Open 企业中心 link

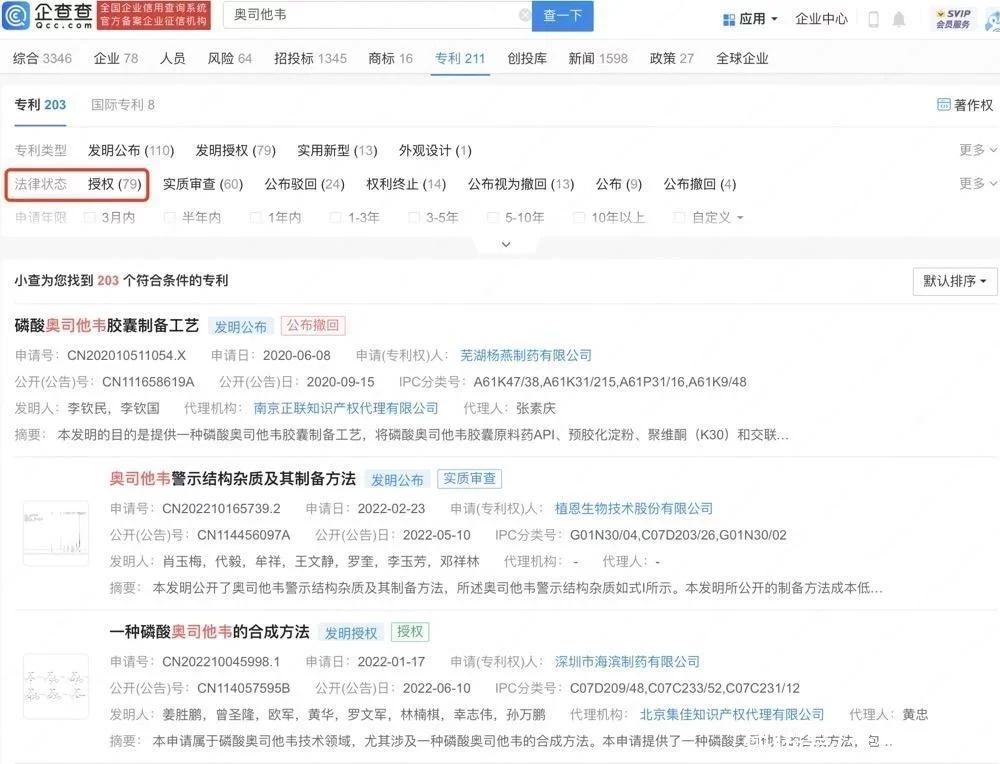821,19
